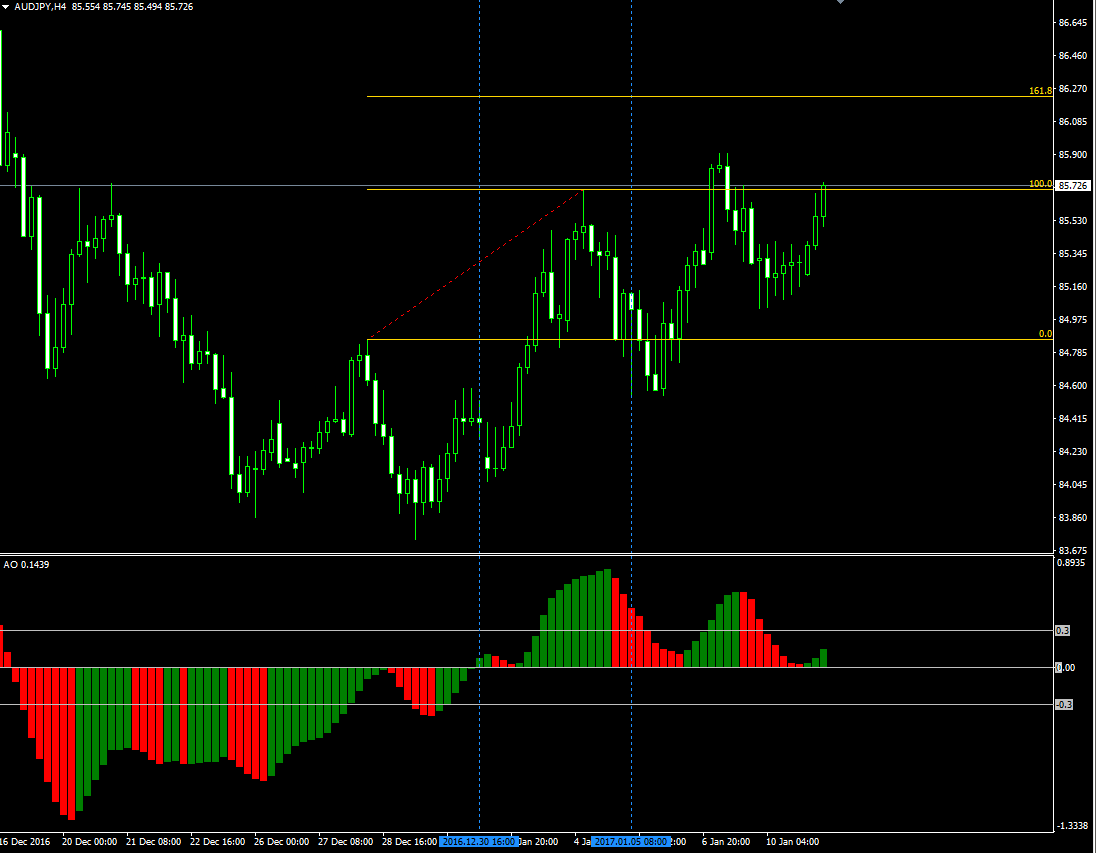Viewport: 1096px width, 853px height.
Task: Click the 10 Jan 04:00 time axis label
Action: [x=793, y=842]
